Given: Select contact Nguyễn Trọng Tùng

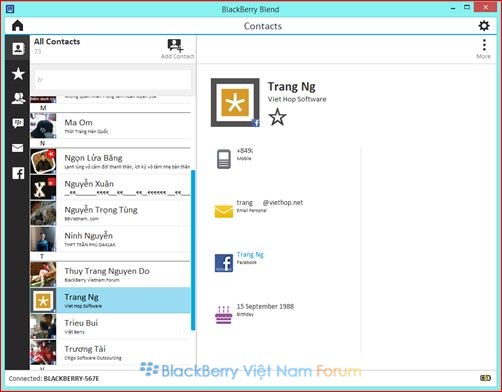Looking at the screenshot, I should pos(110,213).
